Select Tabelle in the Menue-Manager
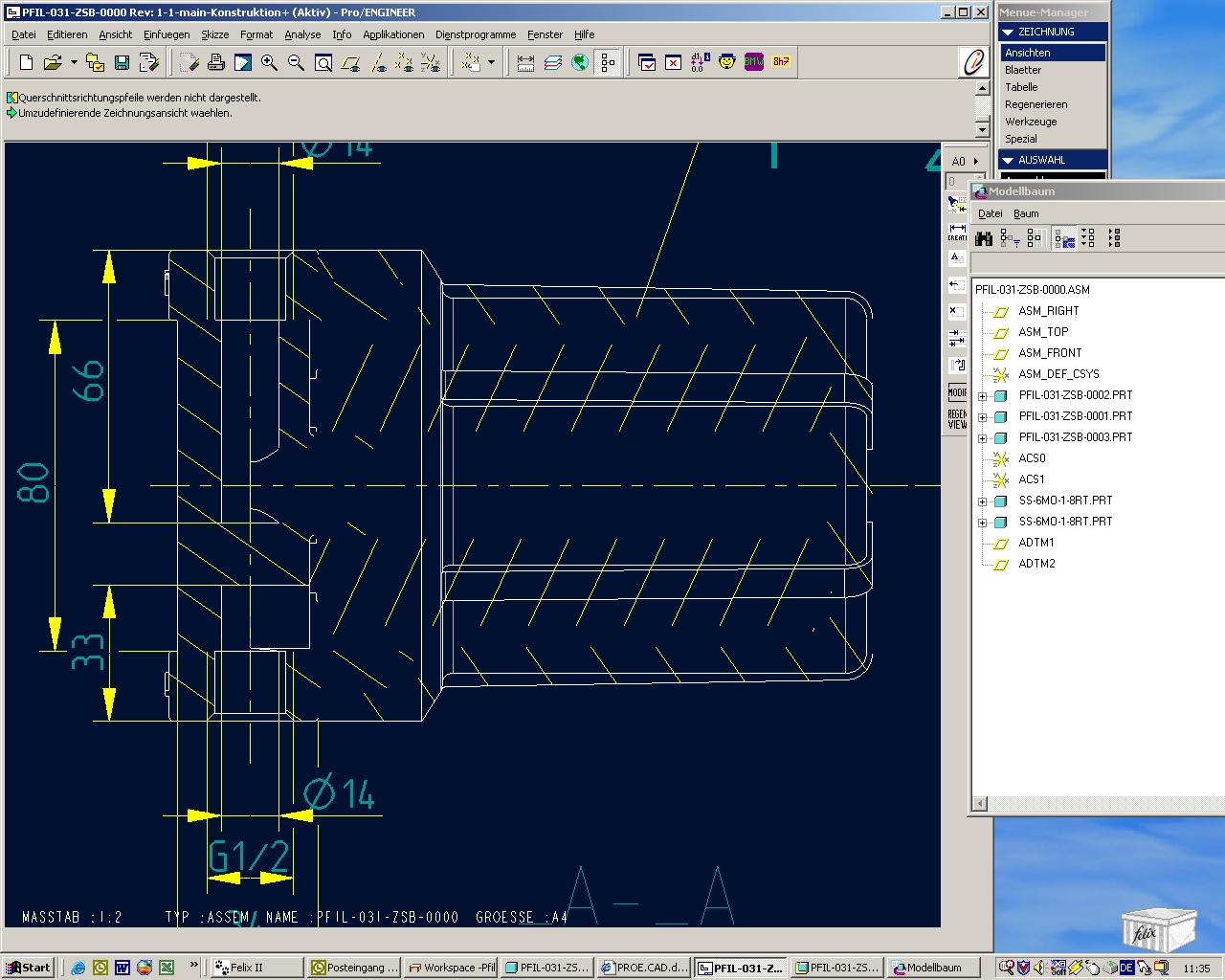 [x=1053, y=87]
